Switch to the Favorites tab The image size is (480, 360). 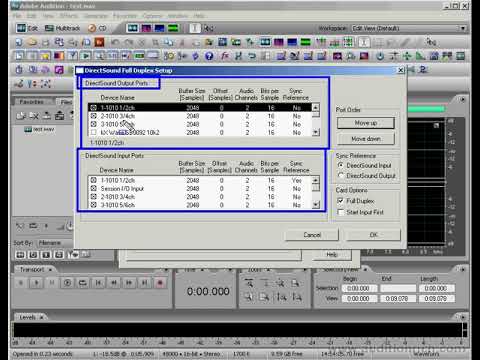click(32, 102)
